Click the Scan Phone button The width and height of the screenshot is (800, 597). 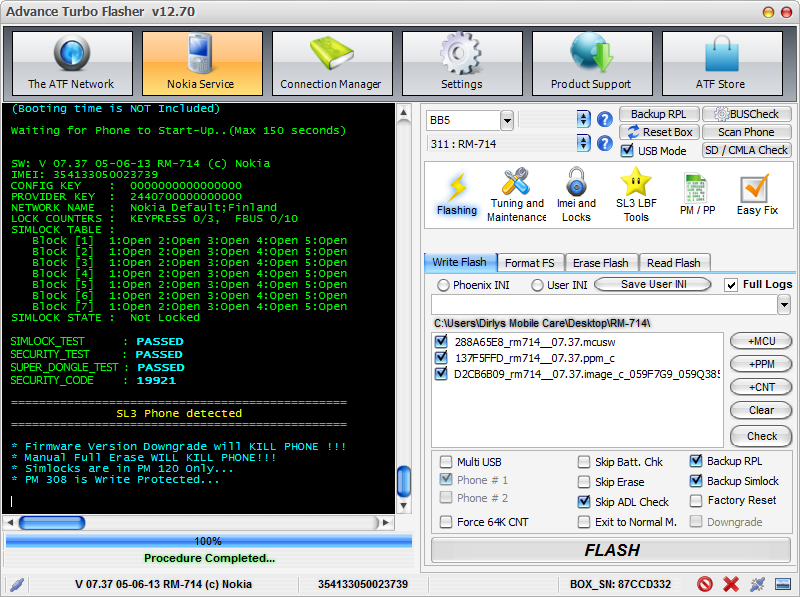[746, 132]
